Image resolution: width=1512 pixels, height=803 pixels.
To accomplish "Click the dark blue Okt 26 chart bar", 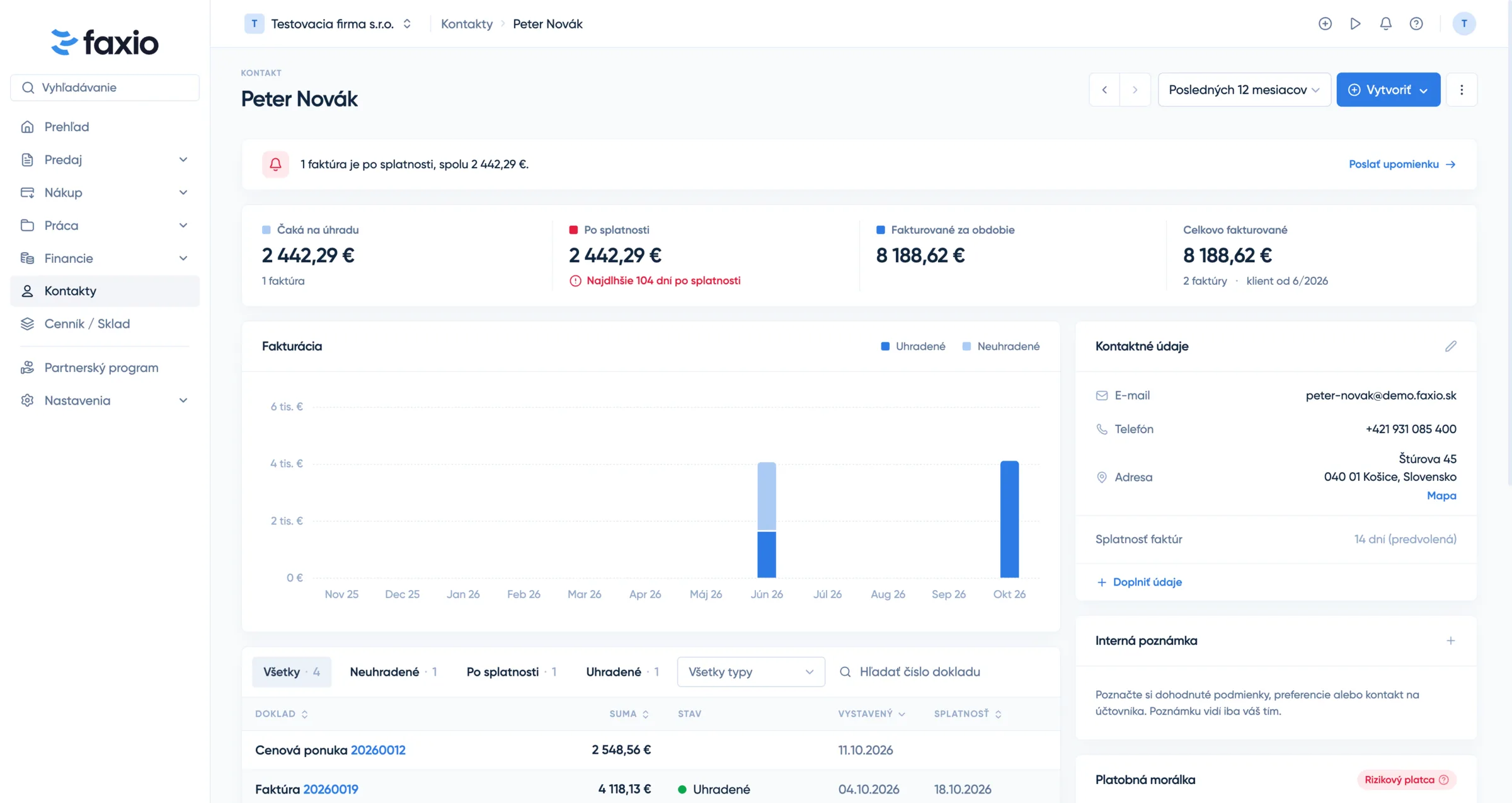I will (1009, 519).
